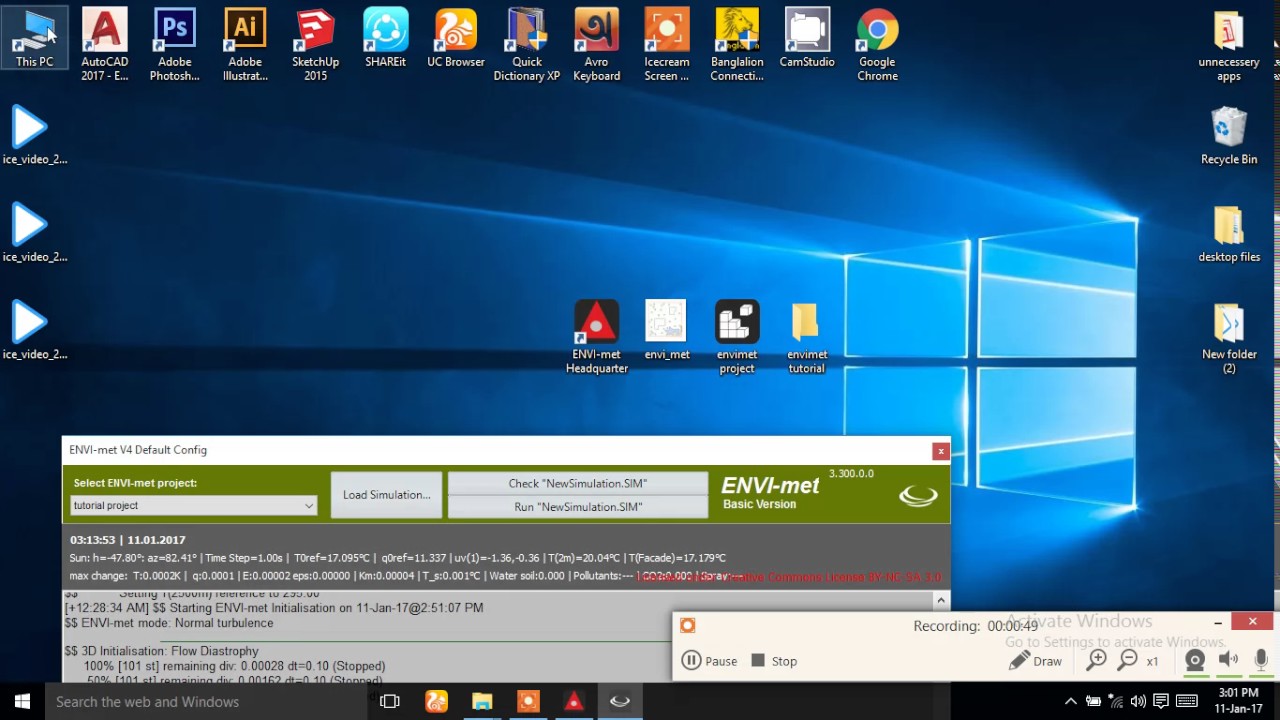Expand the hidden system tray icons chevron
This screenshot has height=720, width=1280.
(1070, 701)
